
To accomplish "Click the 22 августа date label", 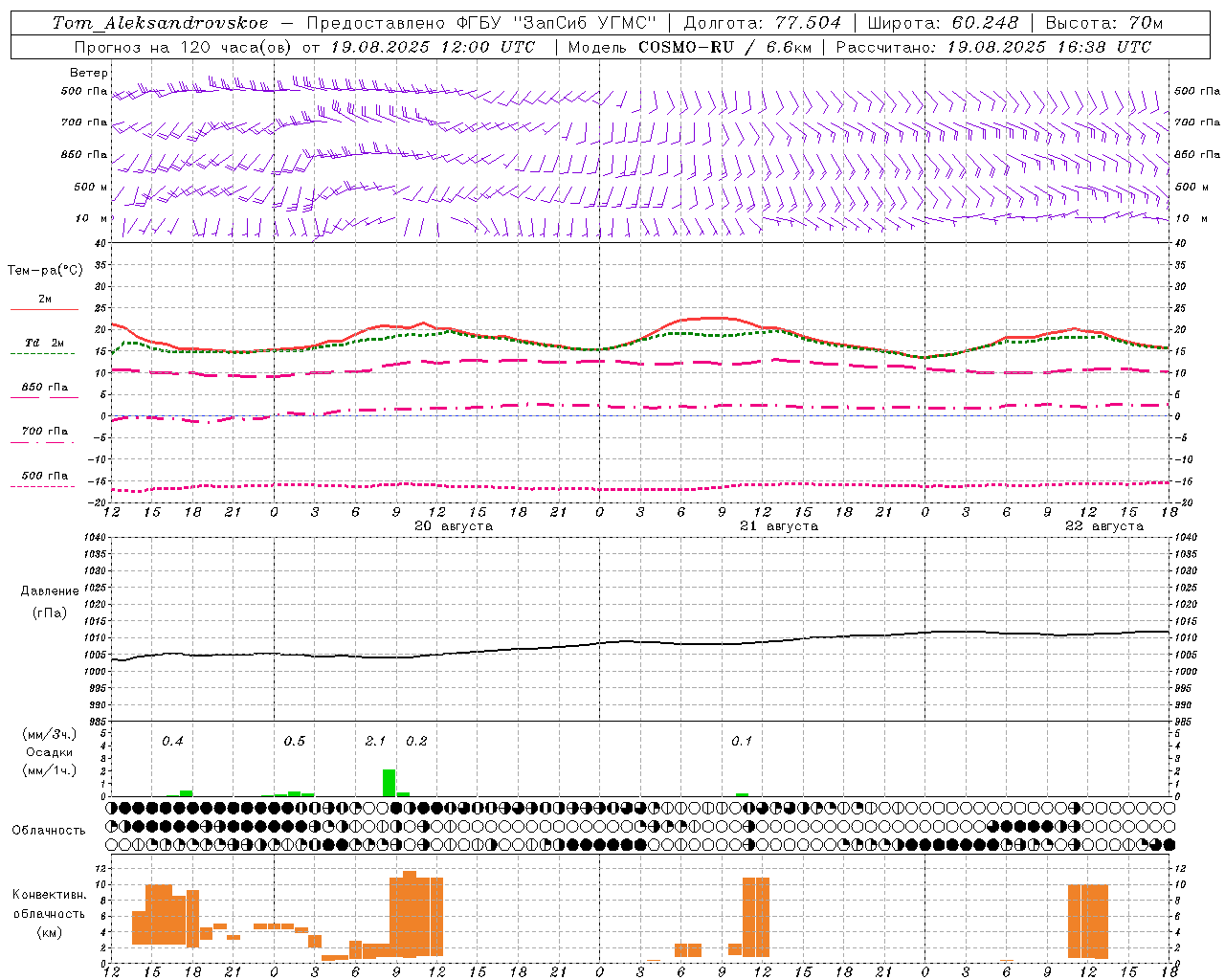I will [1104, 526].
